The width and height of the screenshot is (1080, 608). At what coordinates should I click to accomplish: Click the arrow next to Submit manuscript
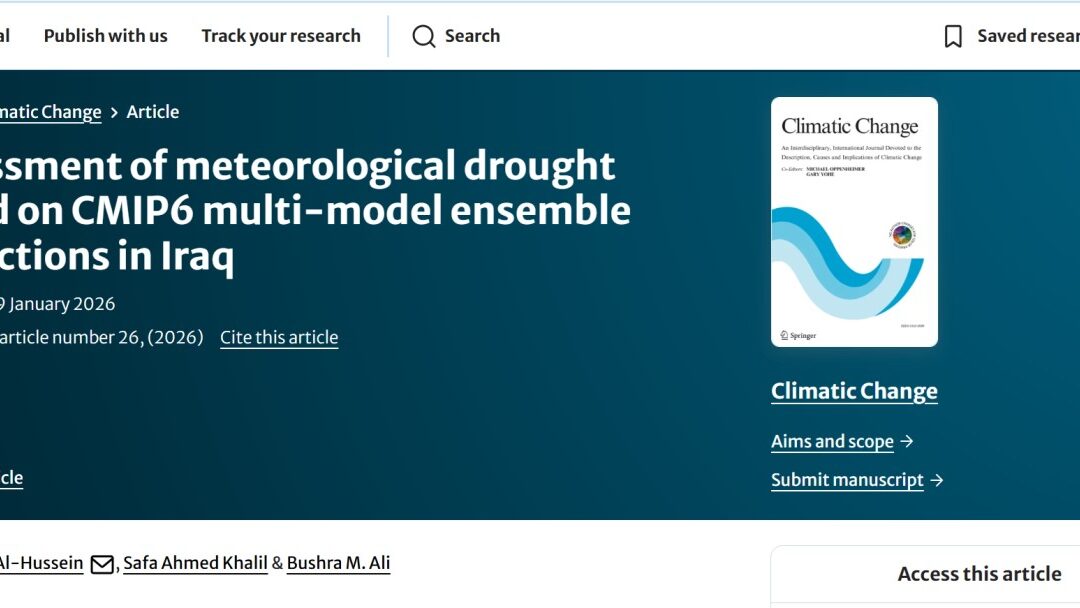[x=937, y=480]
